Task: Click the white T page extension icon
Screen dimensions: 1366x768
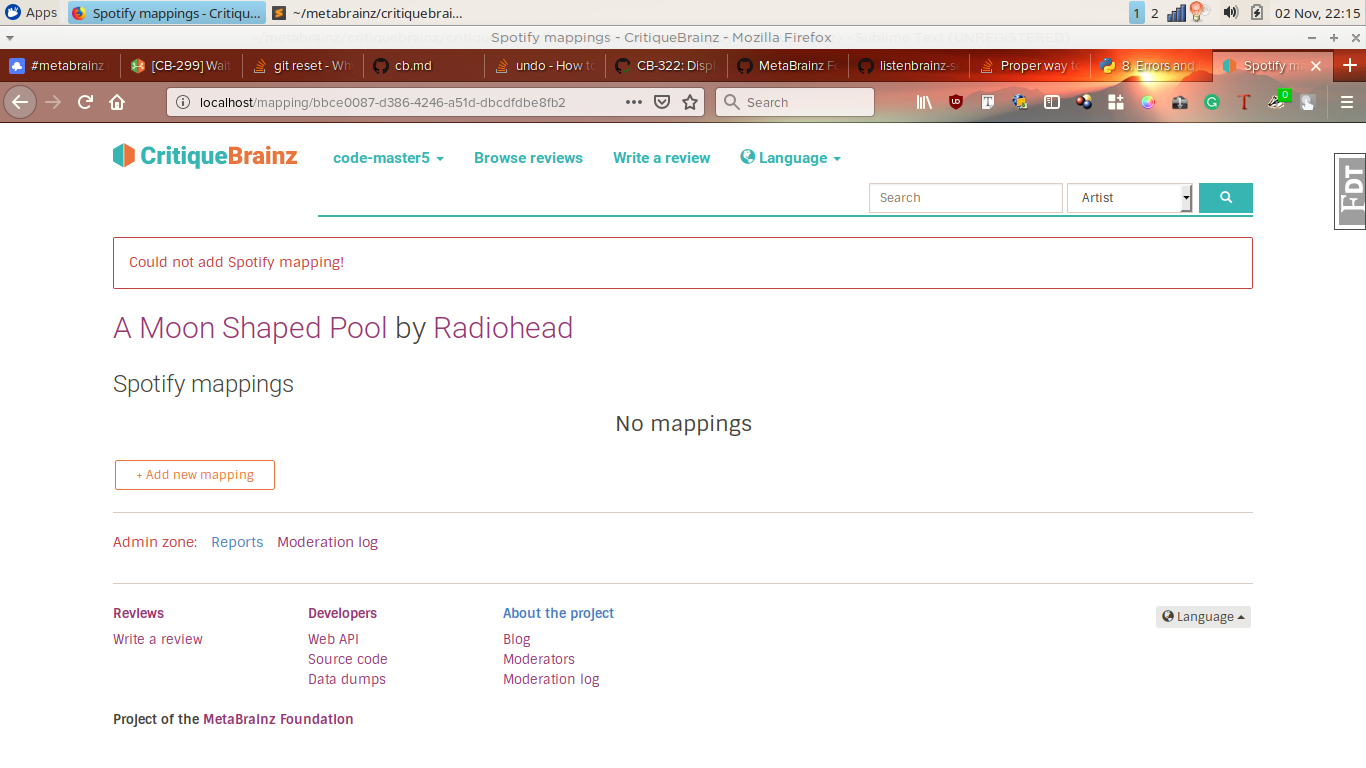Action: coord(988,102)
